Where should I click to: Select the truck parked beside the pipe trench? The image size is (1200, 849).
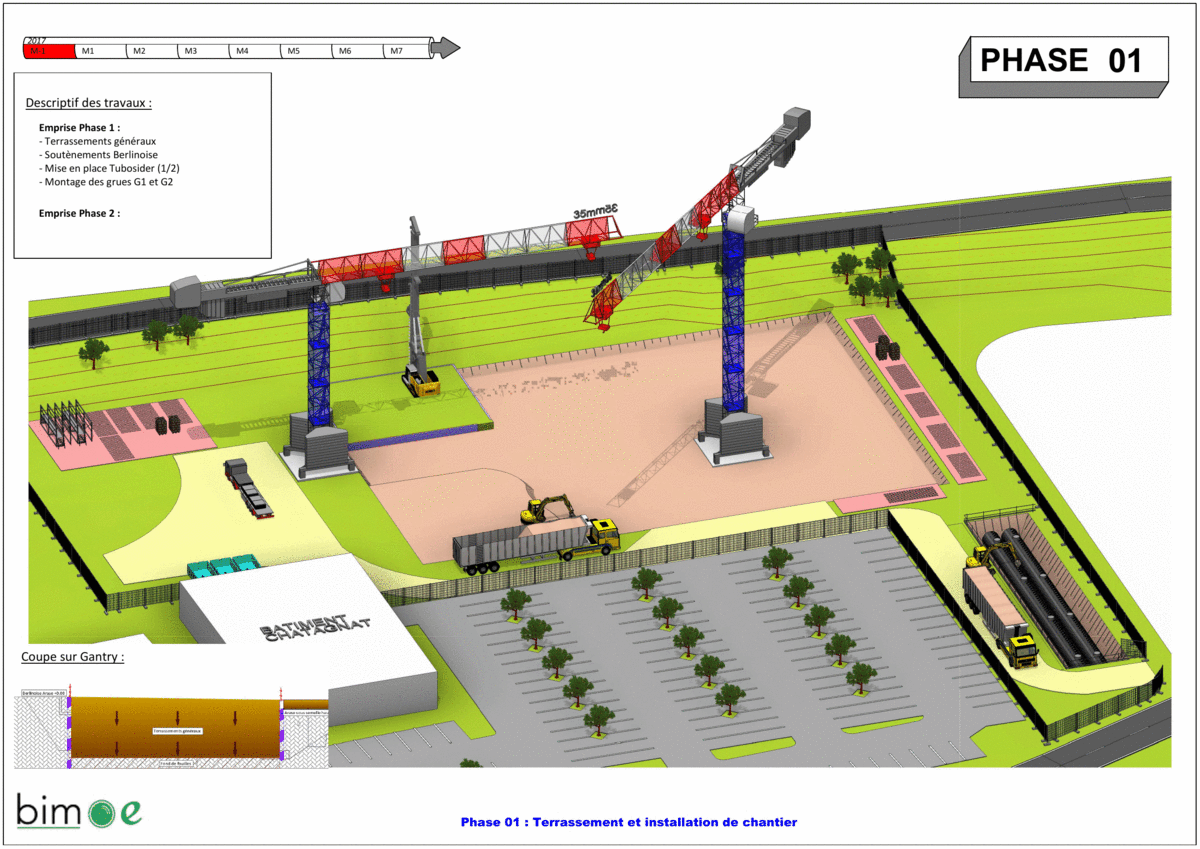pyautogui.click(x=1001, y=618)
